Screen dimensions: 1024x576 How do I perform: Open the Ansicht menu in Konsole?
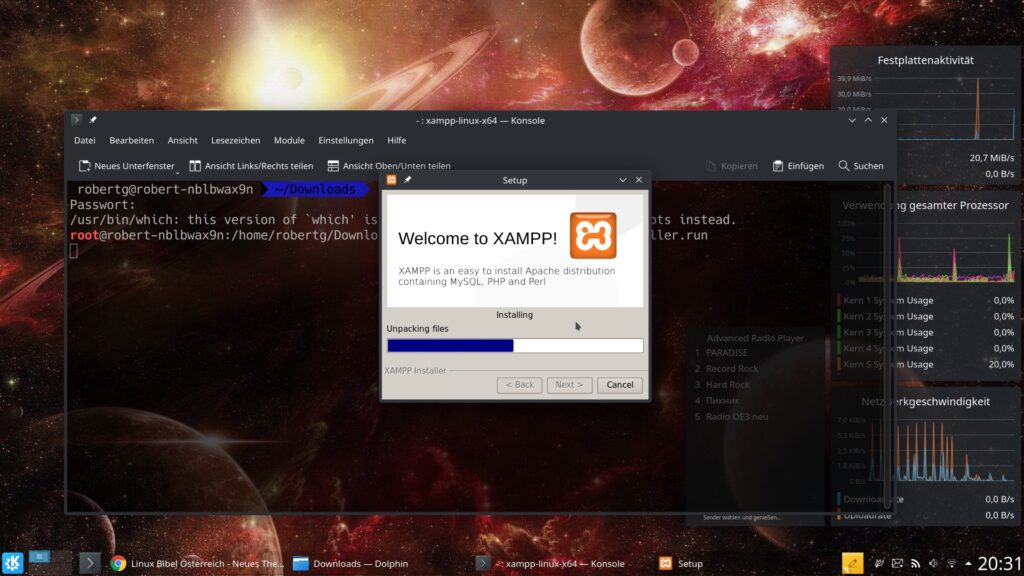182,140
